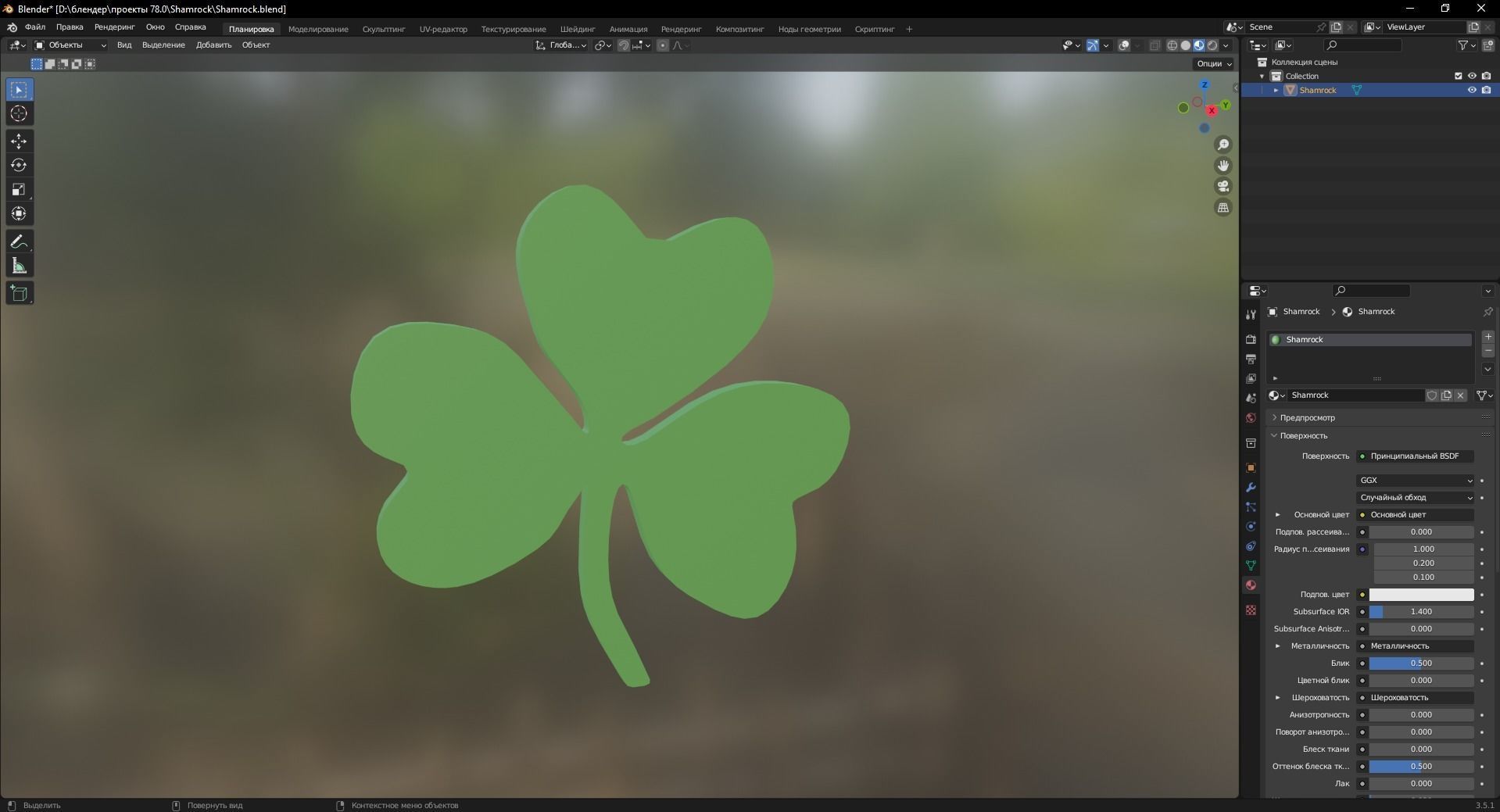
Task: Open the Object properties tab
Action: coord(1251,467)
